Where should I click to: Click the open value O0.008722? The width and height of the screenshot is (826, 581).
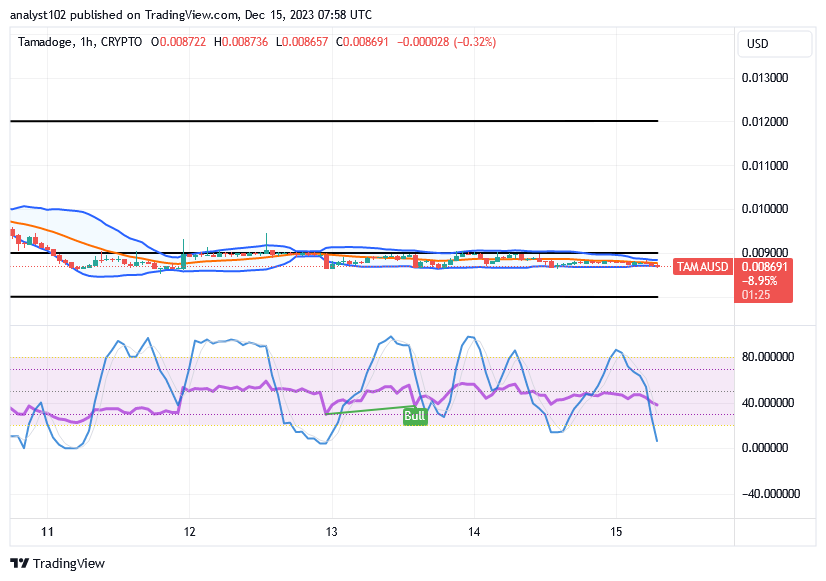[x=178, y=42]
